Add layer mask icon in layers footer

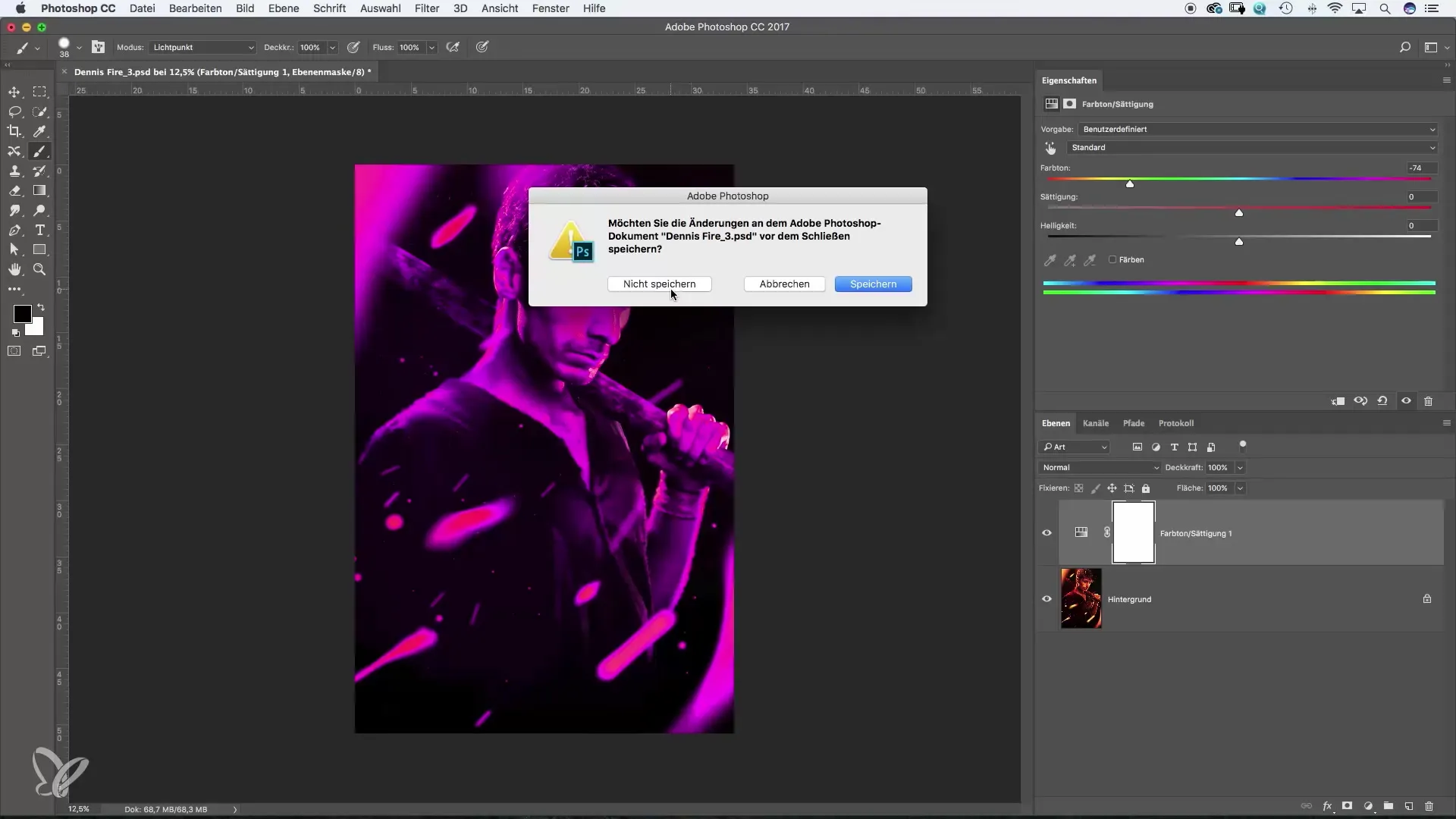coord(1348,806)
